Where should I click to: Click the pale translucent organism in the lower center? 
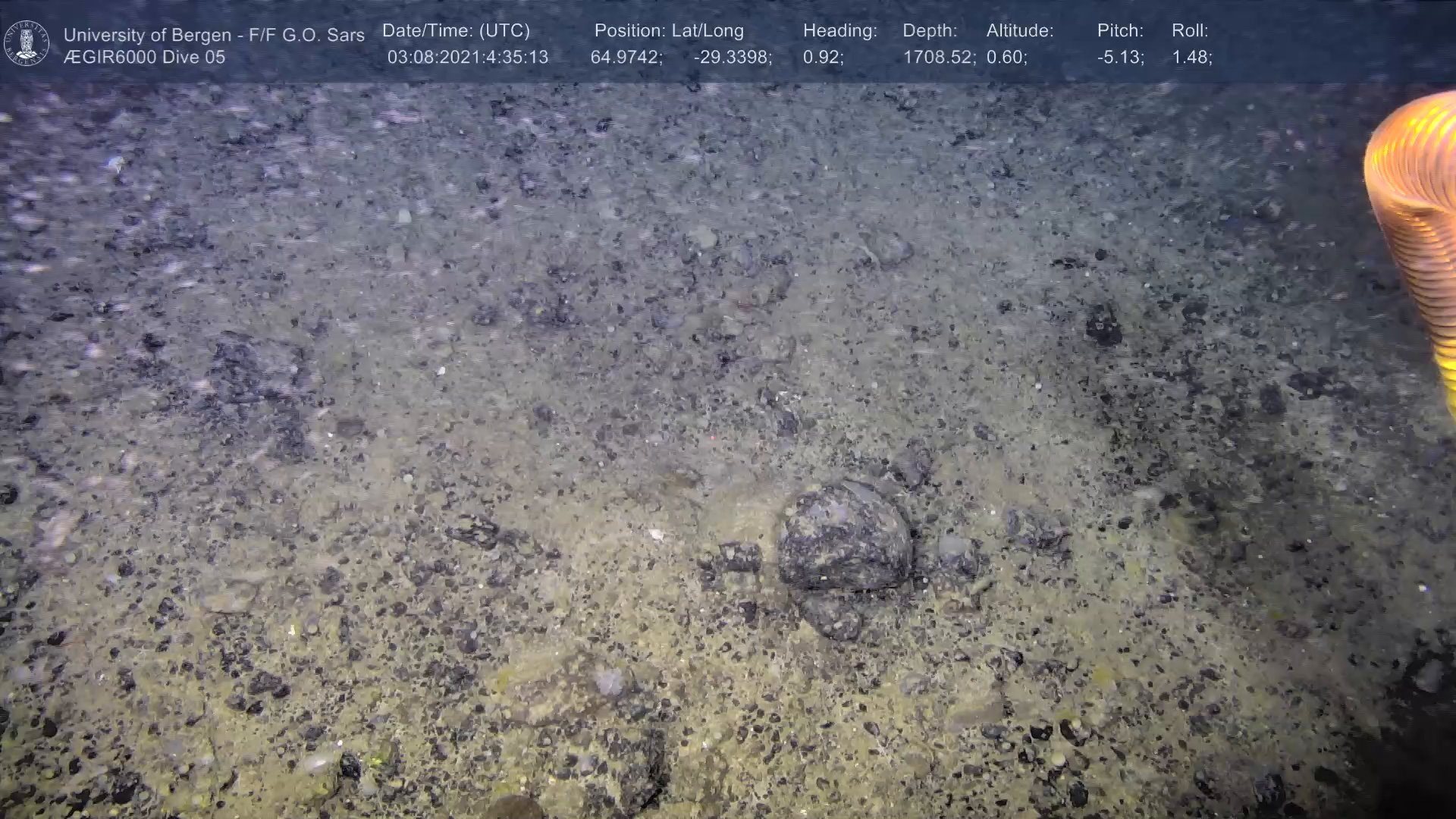[609, 682]
